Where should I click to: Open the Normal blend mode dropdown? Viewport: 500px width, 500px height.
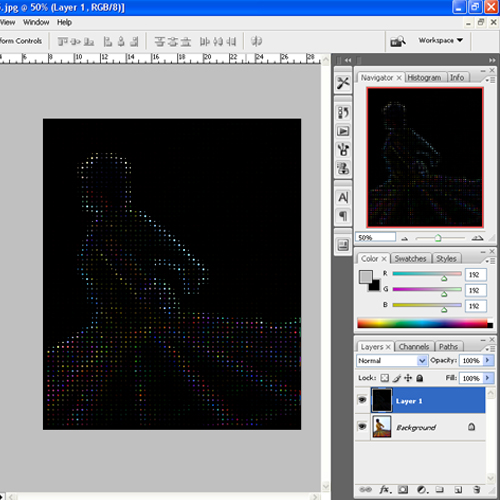click(392, 360)
